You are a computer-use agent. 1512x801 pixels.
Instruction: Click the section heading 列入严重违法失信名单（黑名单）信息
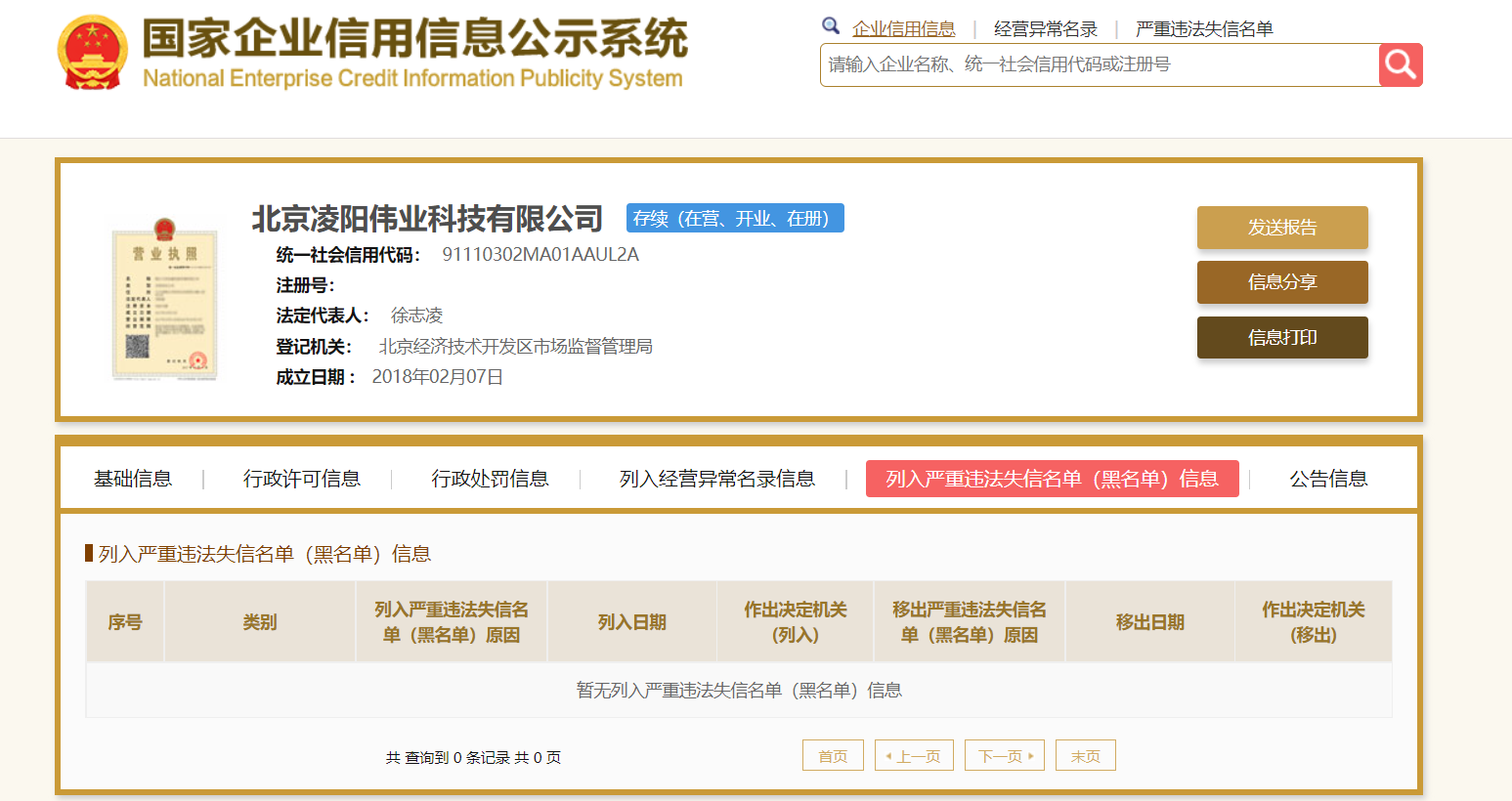tap(265, 554)
